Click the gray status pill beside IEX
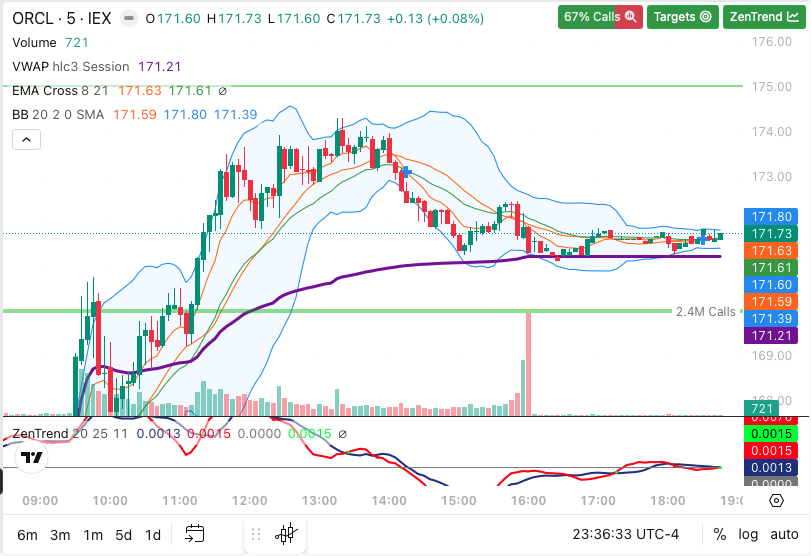 click(x=129, y=19)
